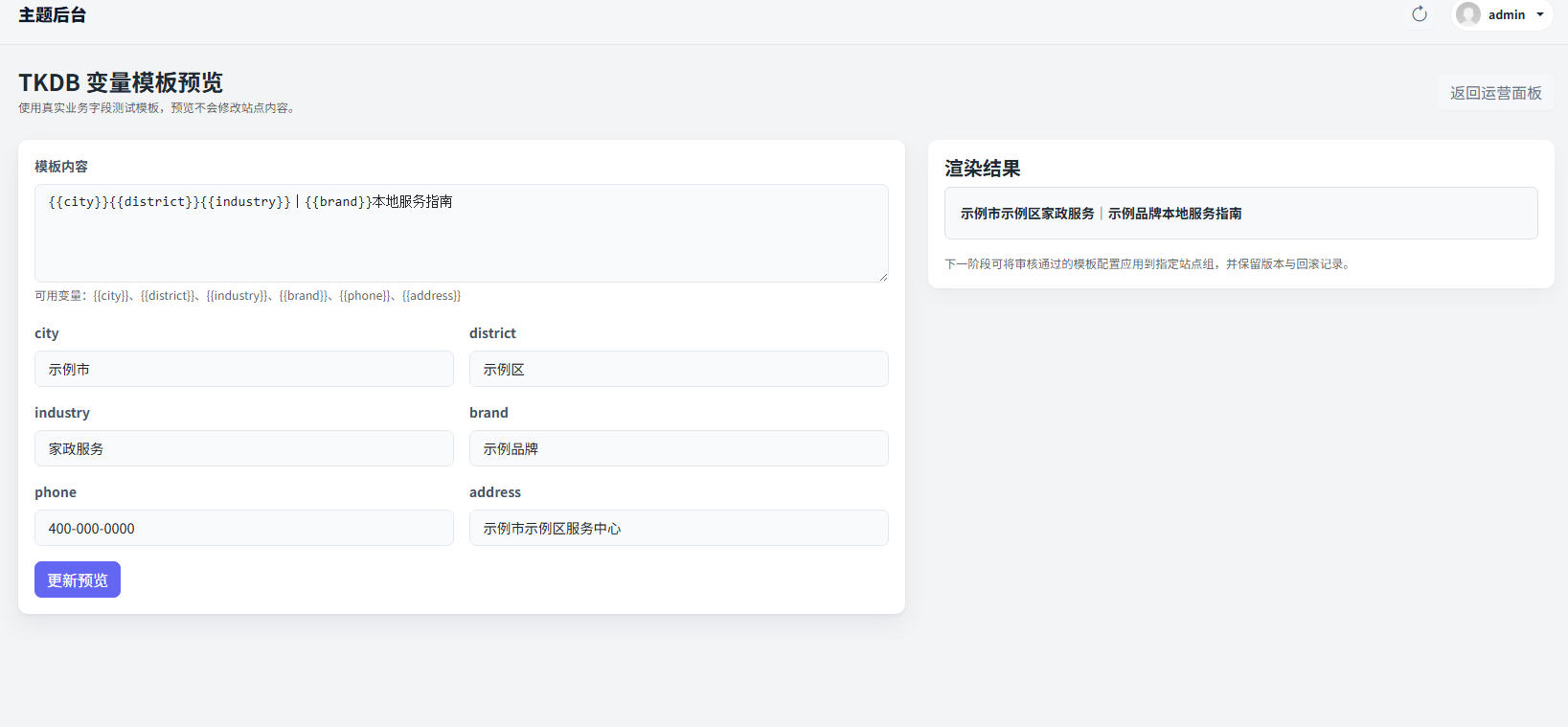The image size is (1568, 727).
Task: Click the refresh icon in top bar
Action: 1420,14
